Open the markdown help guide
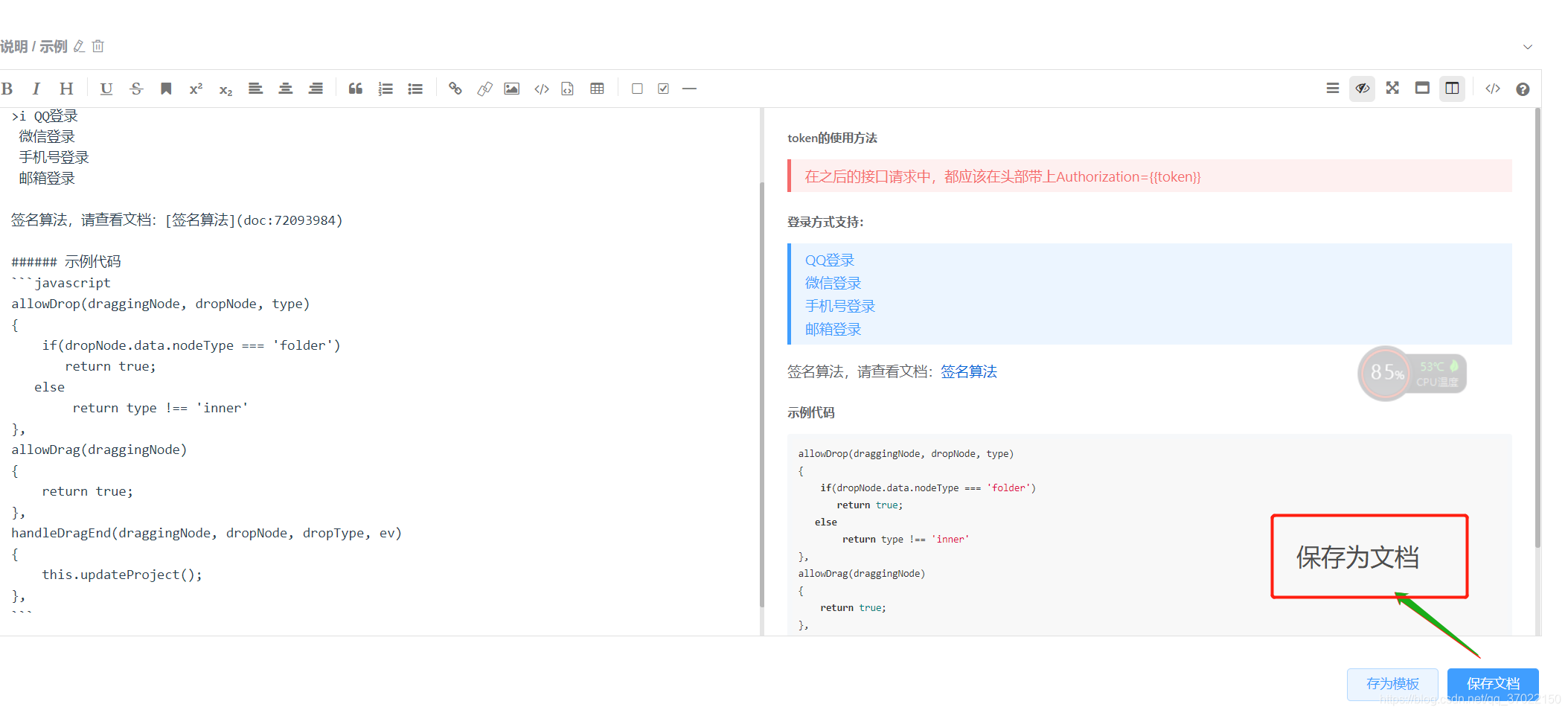The height and width of the screenshot is (713, 1568). 1523,89
